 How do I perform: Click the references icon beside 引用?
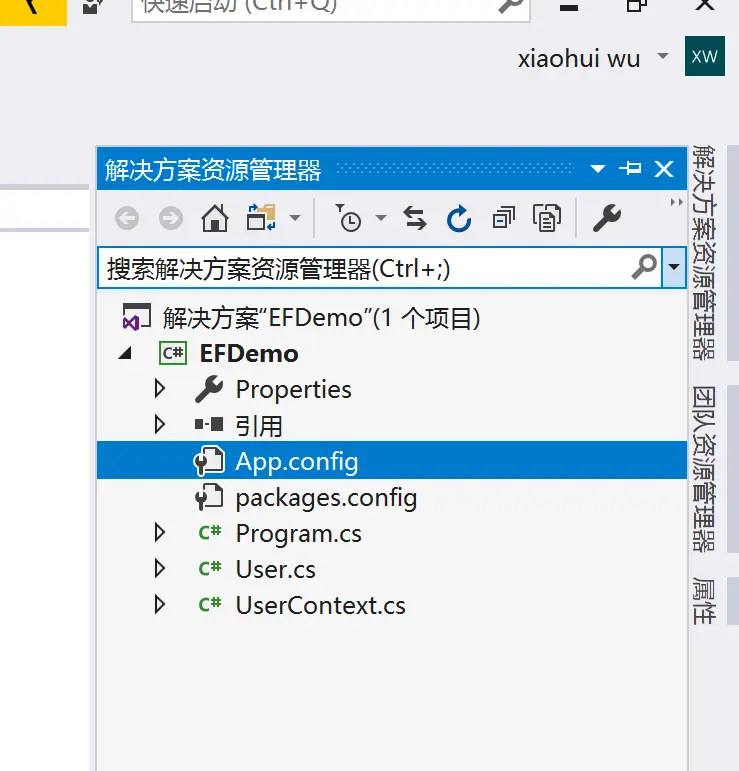[x=208, y=424]
